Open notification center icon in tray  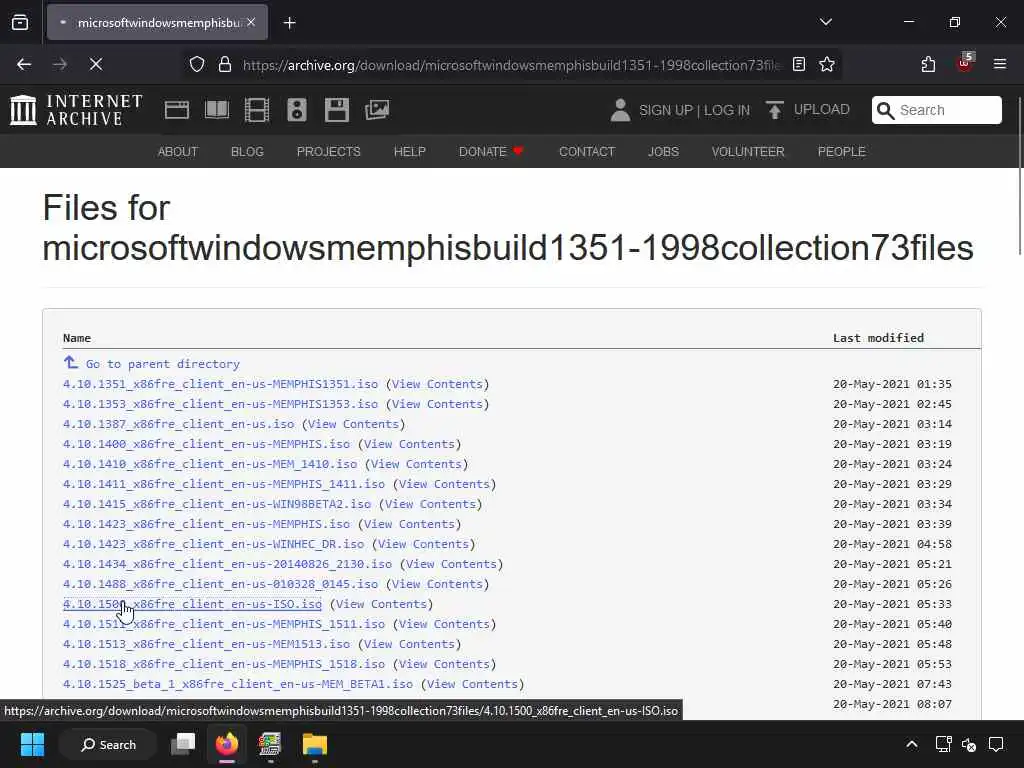996,744
